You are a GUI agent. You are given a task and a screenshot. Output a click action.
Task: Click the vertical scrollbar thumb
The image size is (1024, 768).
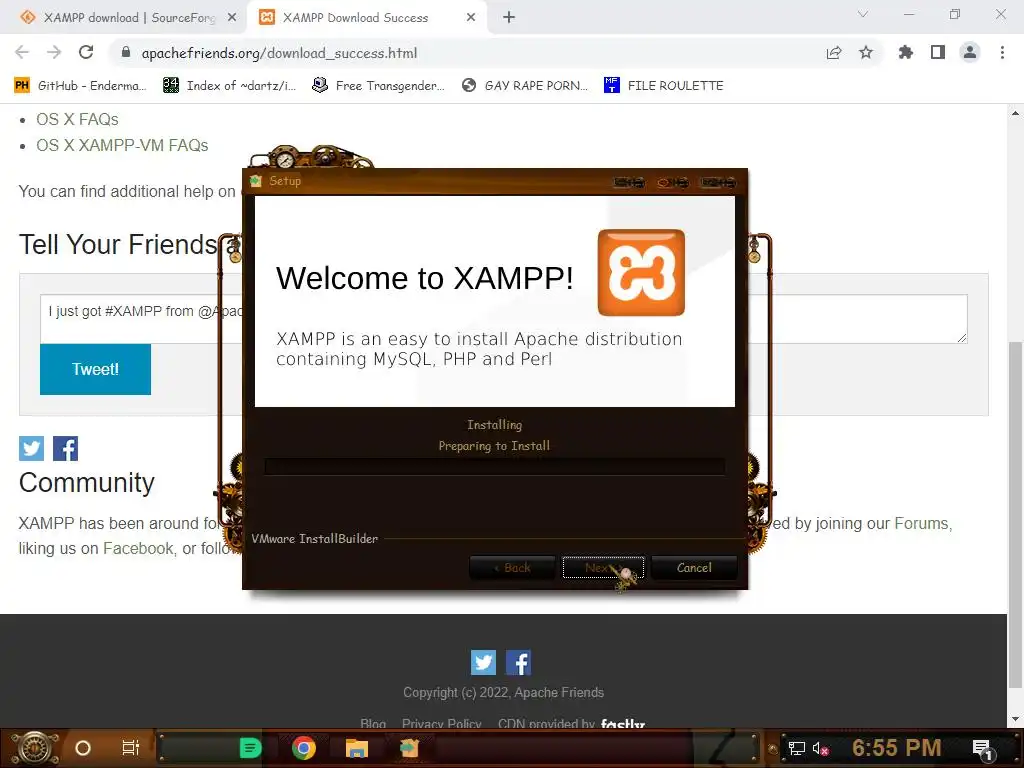pos(1016,515)
